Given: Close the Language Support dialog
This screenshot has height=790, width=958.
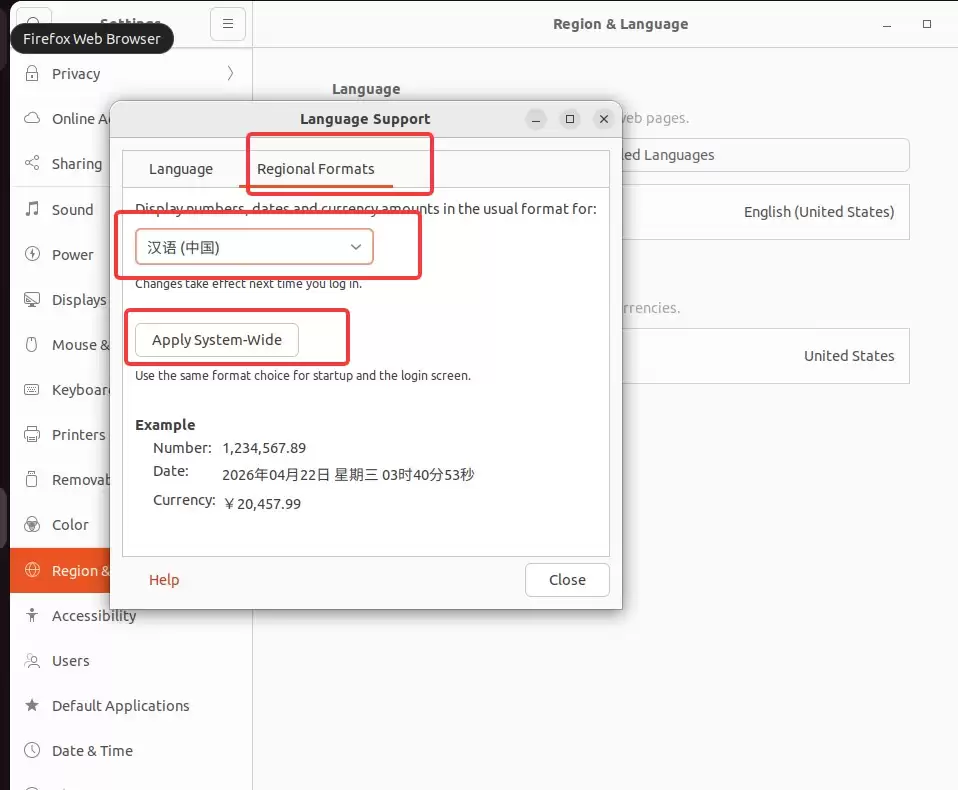Looking at the screenshot, I should point(604,119).
